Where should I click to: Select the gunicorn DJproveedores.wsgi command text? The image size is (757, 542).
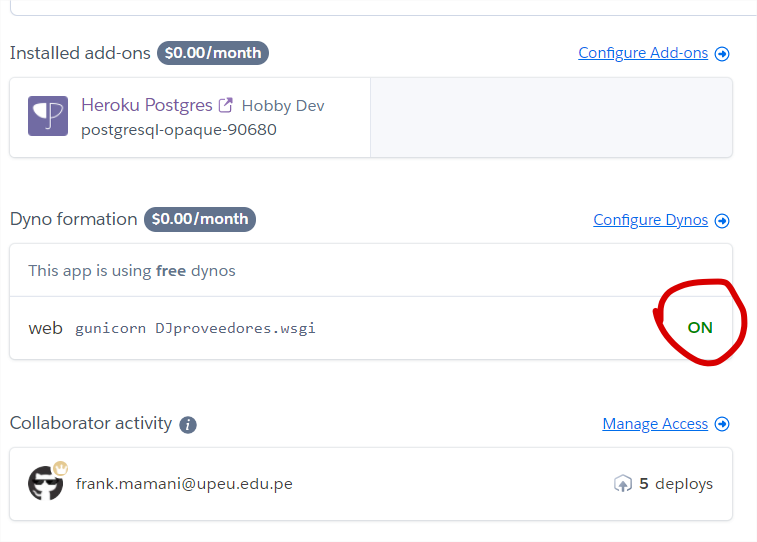coord(195,328)
